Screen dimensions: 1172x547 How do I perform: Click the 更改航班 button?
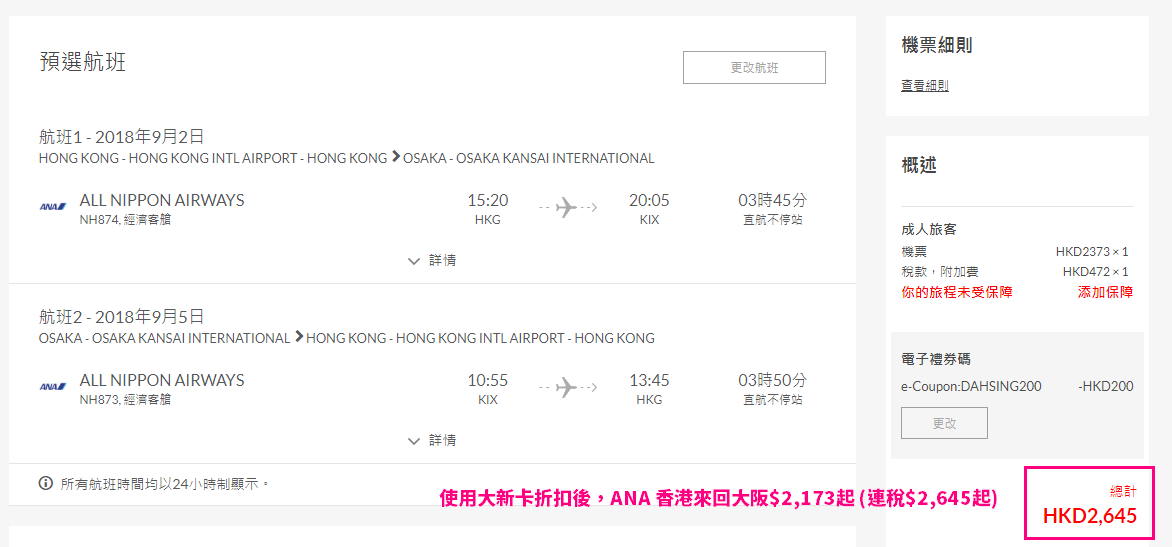754,67
